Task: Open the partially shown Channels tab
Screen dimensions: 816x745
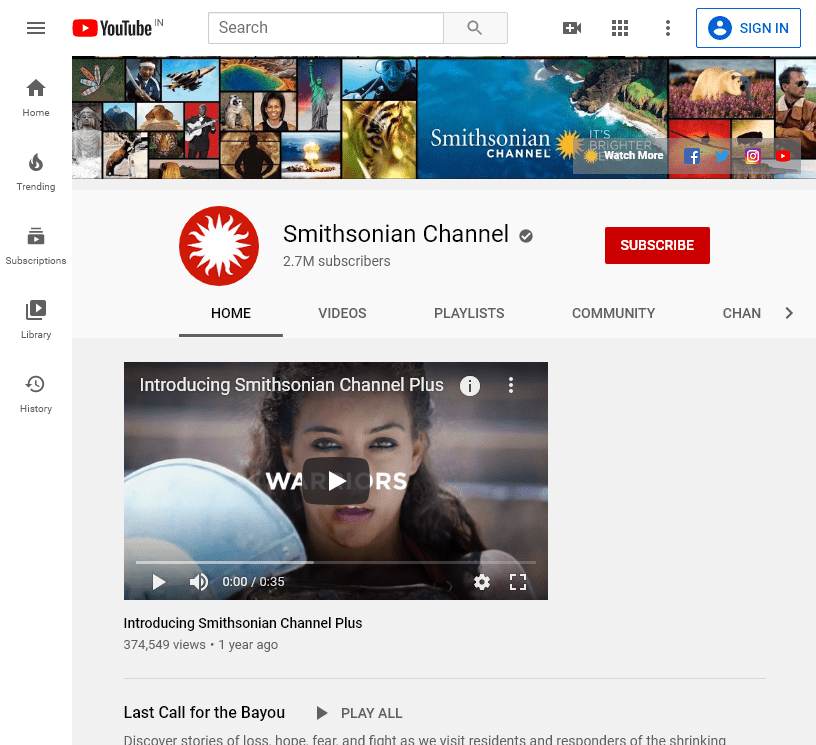Action: pyautogui.click(x=742, y=313)
